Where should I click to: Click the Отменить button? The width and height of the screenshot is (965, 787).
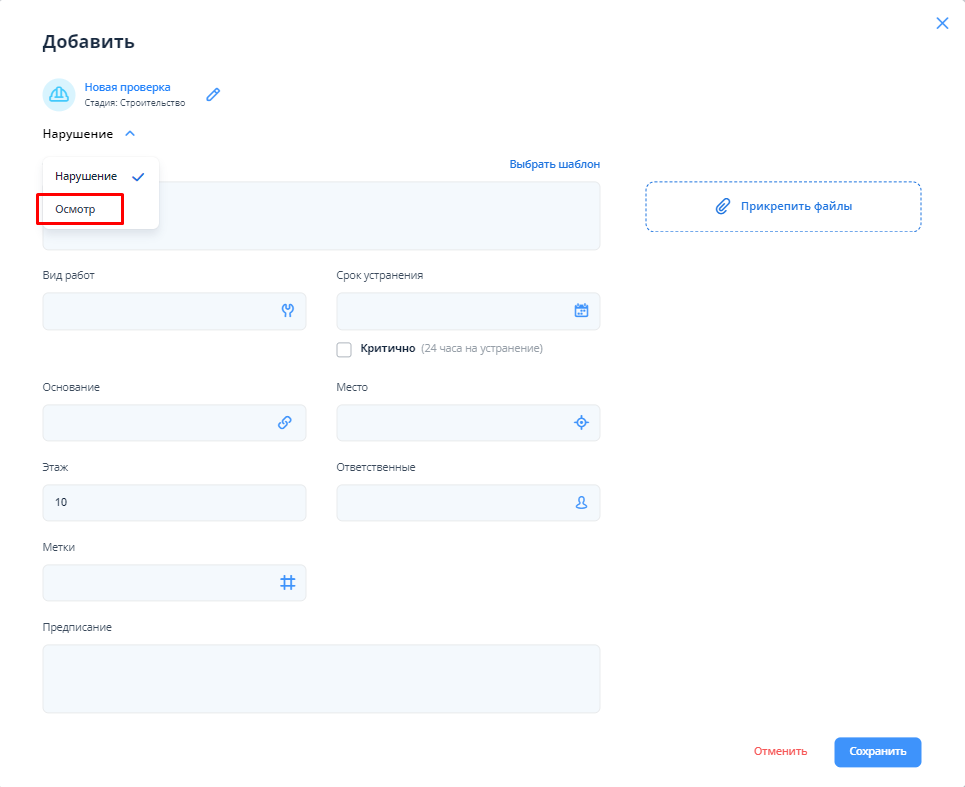coord(780,752)
